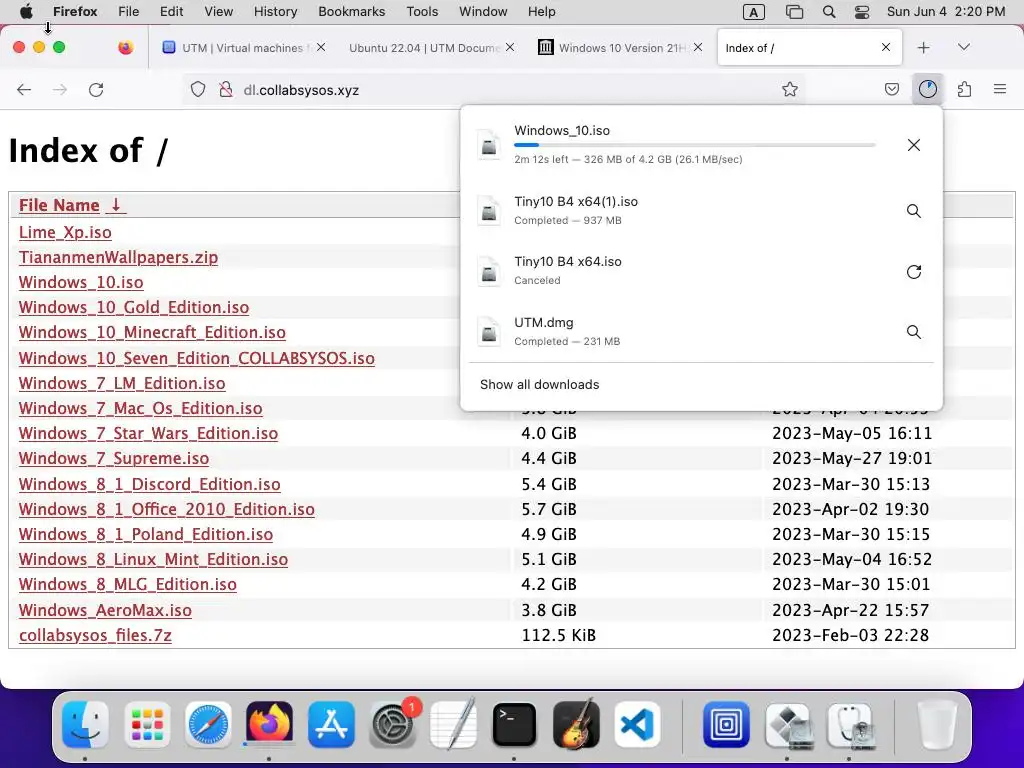The width and height of the screenshot is (1024, 768).
Task: Show Tiny10 B4 x64(1).iso in Finder
Action: coord(914,211)
